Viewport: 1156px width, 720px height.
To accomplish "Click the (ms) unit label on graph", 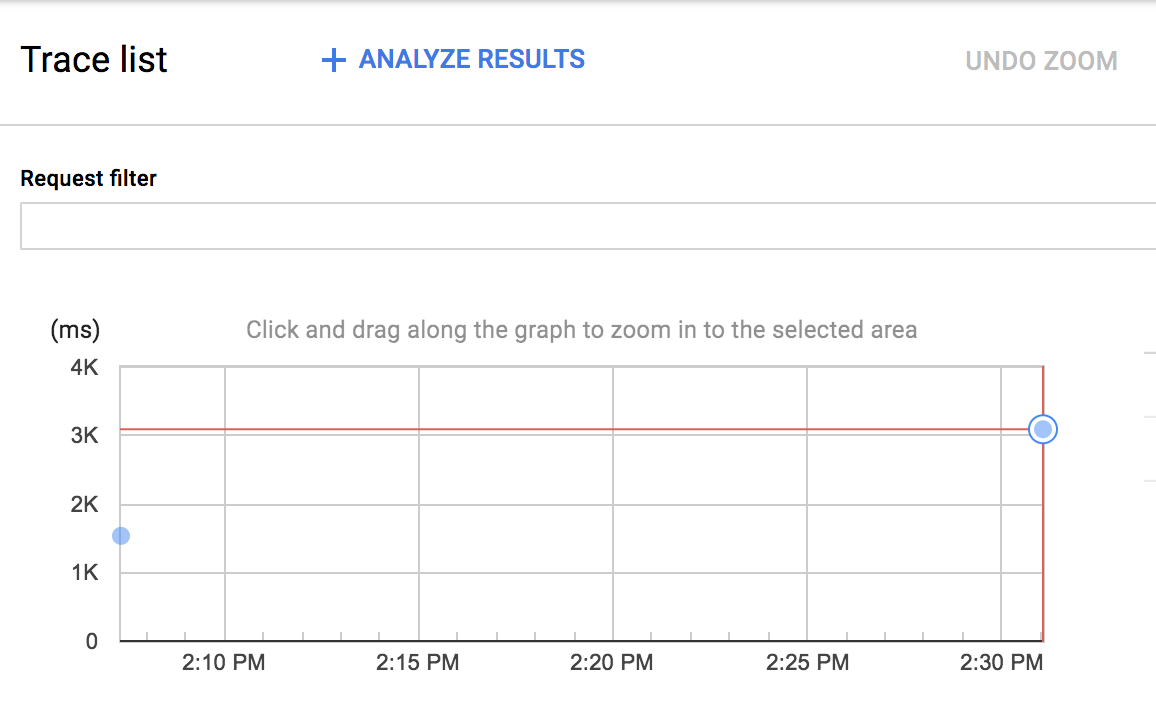I will click(x=75, y=330).
